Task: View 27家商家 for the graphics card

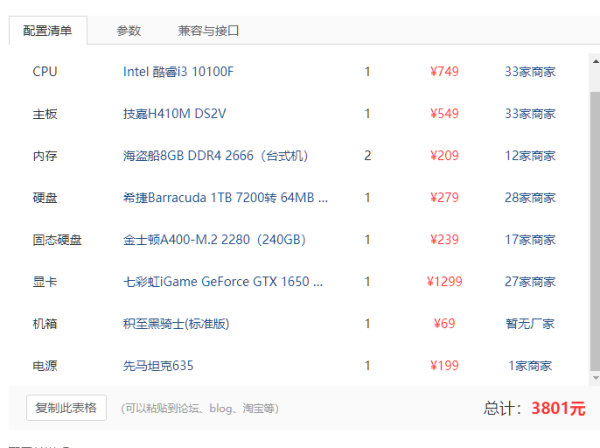Action: 530,282
